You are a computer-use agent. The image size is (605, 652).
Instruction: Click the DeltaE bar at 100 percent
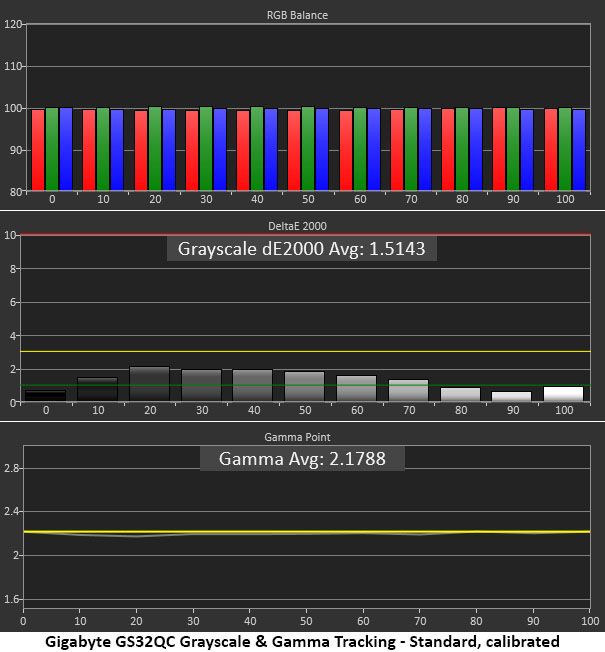(563, 394)
